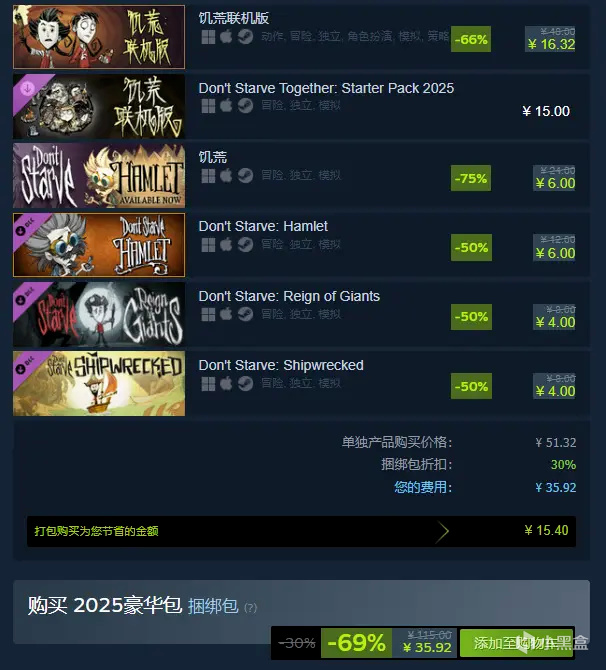
Task: Open 饥荒联机版 game thumbnail
Action: [x=99, y=37]
